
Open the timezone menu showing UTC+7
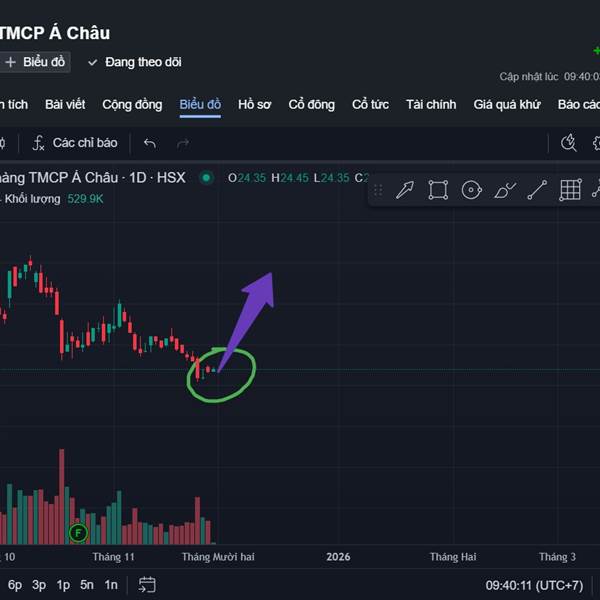pyautogui.click(x=534, y=585)
